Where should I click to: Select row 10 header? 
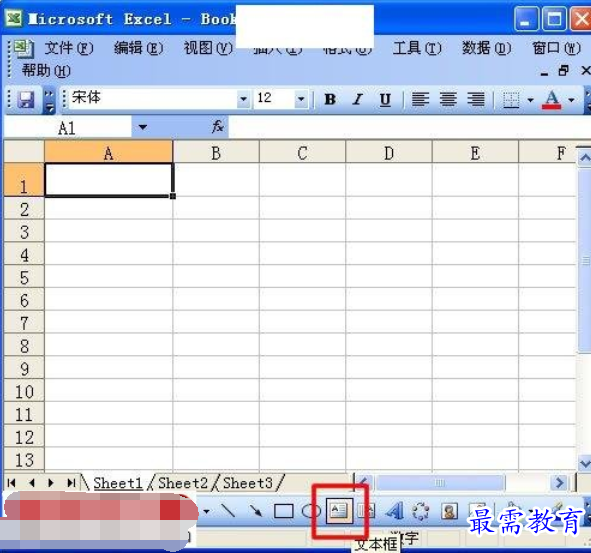click(x=24, y=391)
